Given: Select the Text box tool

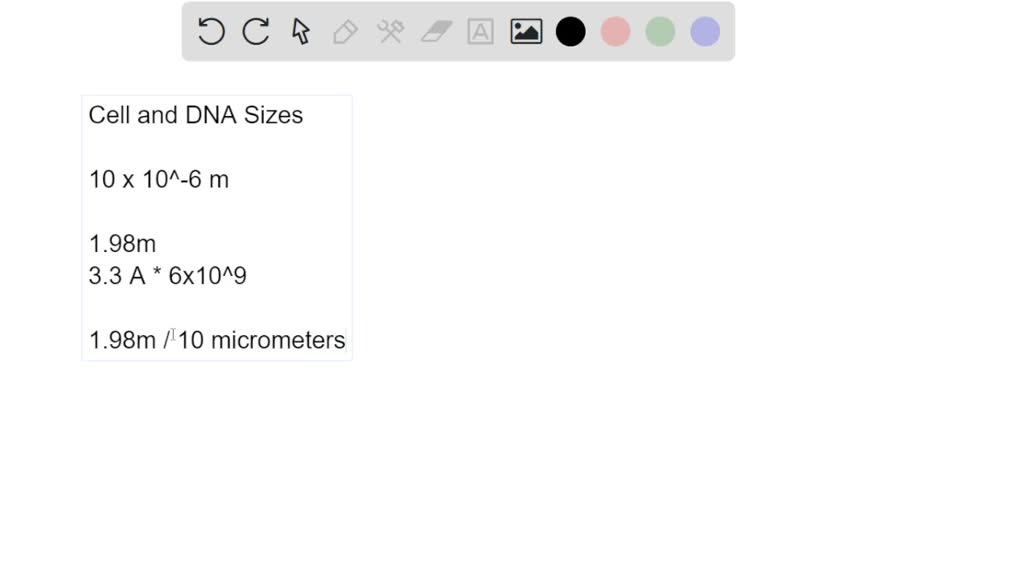Looking at the screenshot, I should tap(481, 32).
